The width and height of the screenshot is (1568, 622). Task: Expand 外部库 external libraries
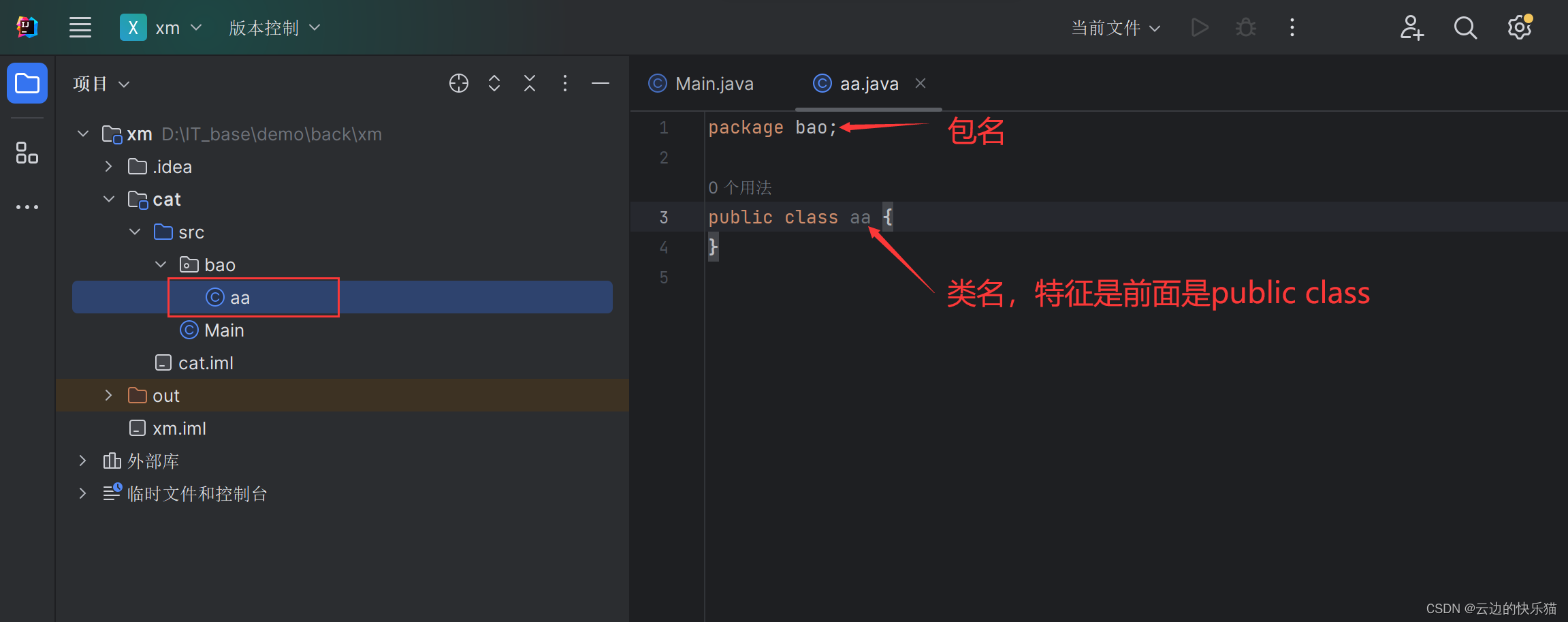coord(83,461)
